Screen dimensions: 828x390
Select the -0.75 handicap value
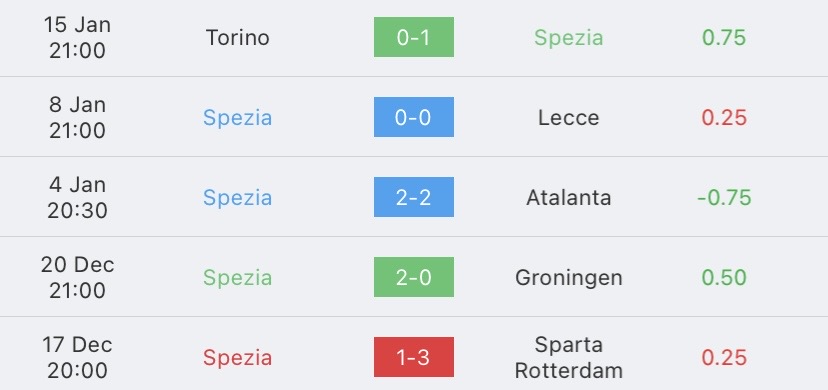coord(724,197)
